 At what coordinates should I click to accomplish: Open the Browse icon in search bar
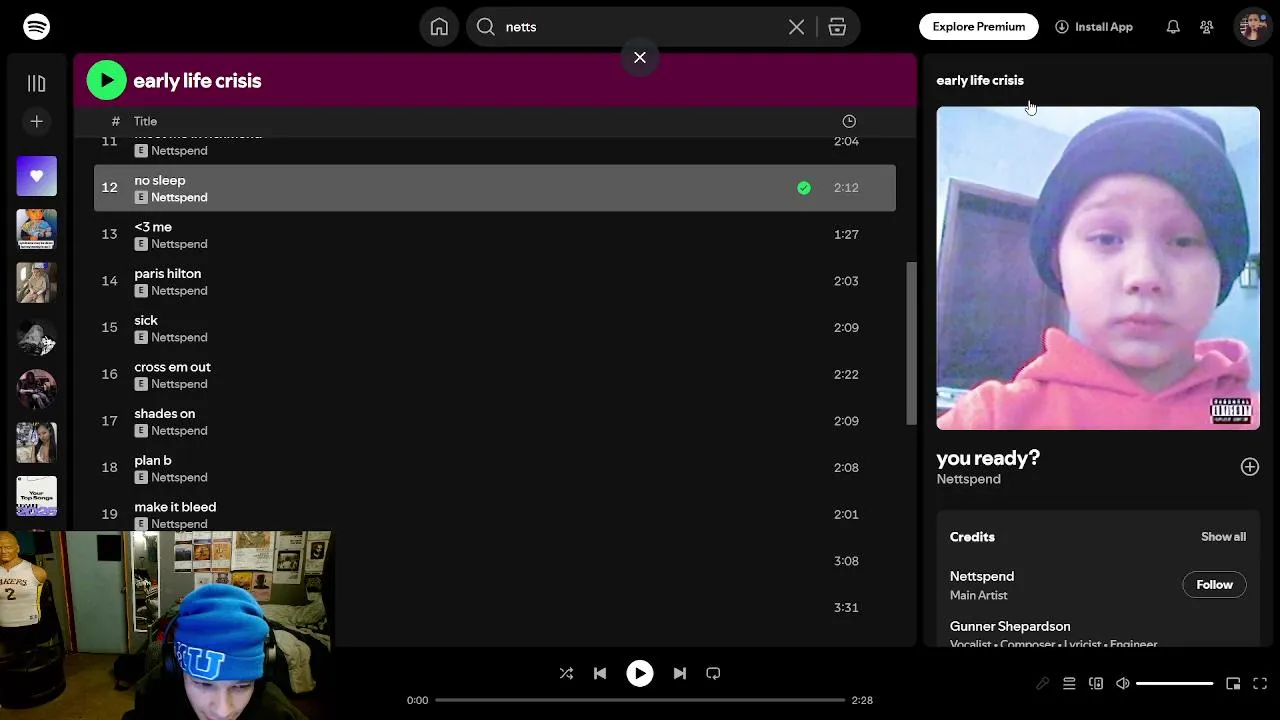(837, 27)
